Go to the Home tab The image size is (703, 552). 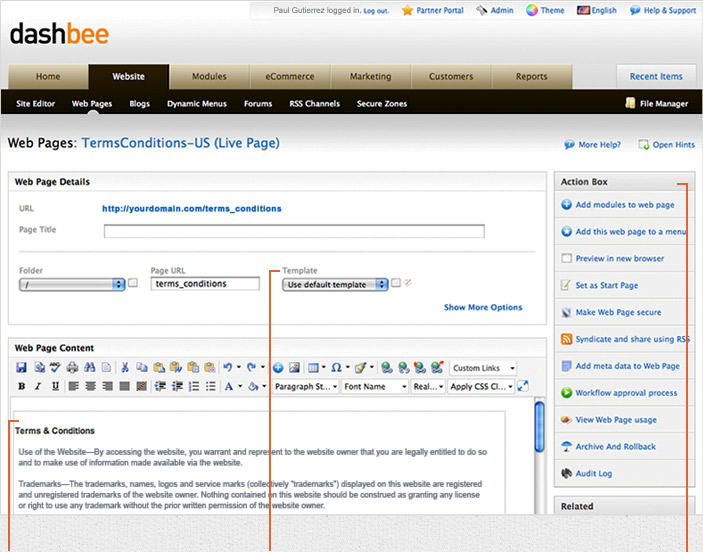[x=48, y=76]
